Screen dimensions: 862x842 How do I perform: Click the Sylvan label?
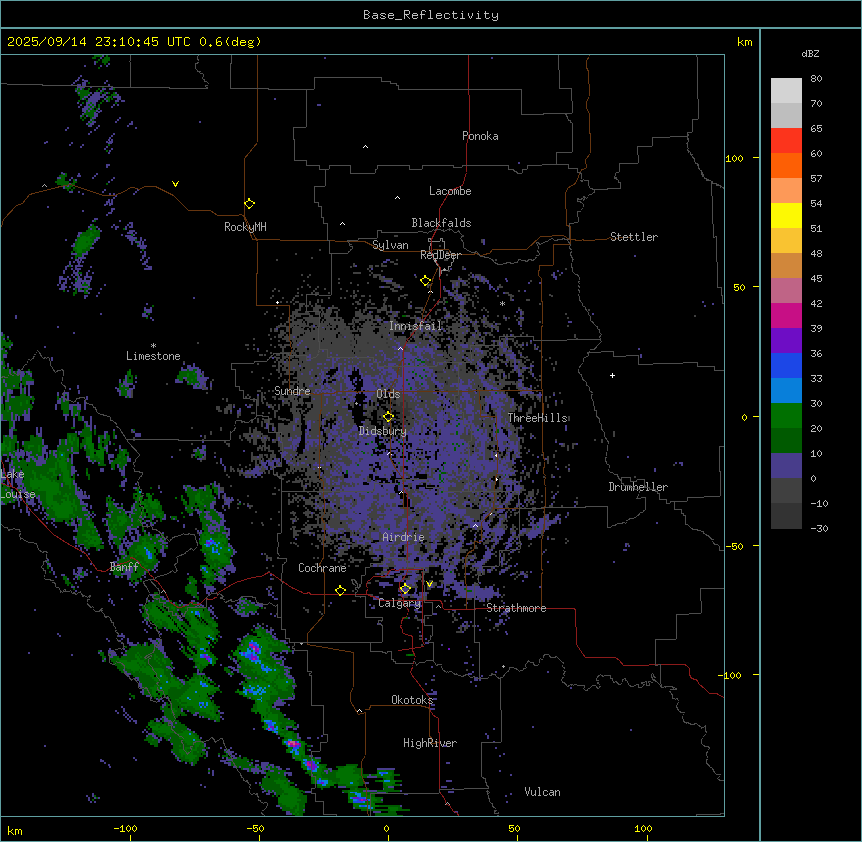390,245
